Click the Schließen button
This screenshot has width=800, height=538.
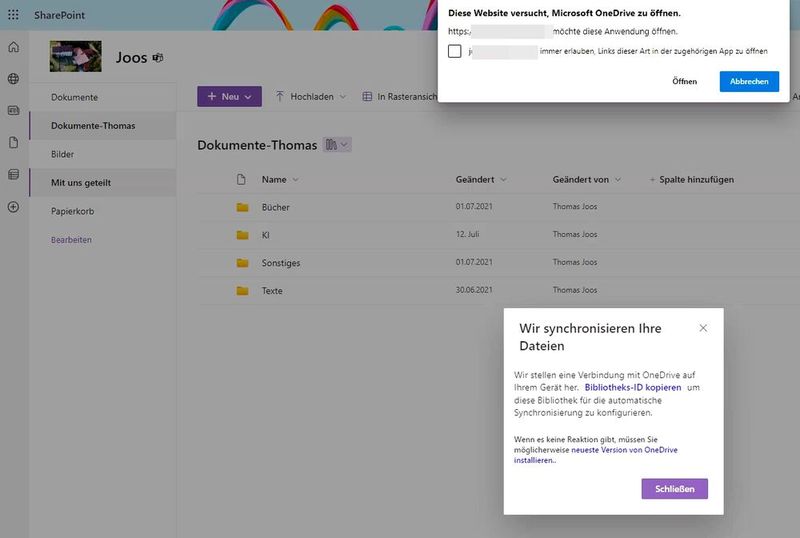(x=674, y=489)
